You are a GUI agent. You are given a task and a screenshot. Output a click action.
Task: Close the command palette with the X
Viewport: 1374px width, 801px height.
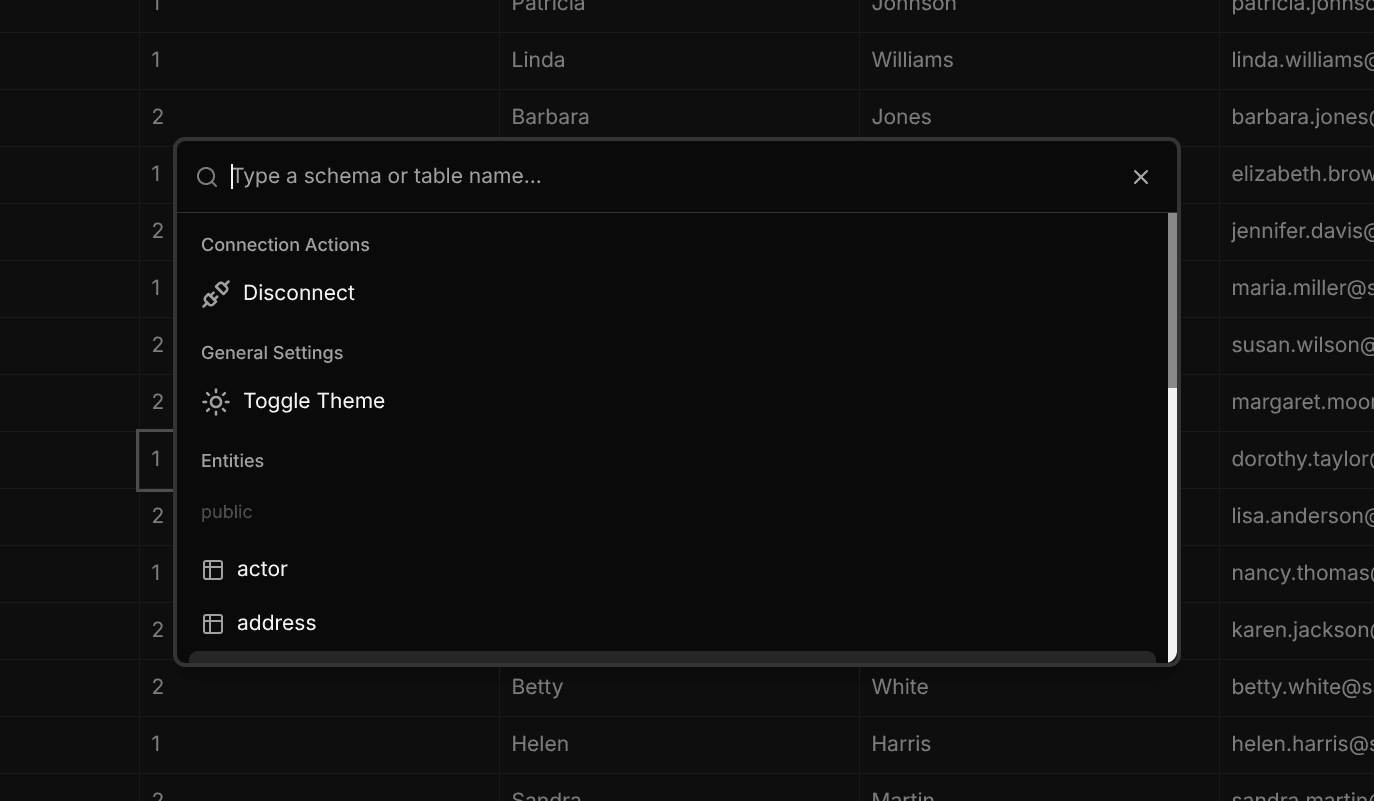(x=1140, y=177)
